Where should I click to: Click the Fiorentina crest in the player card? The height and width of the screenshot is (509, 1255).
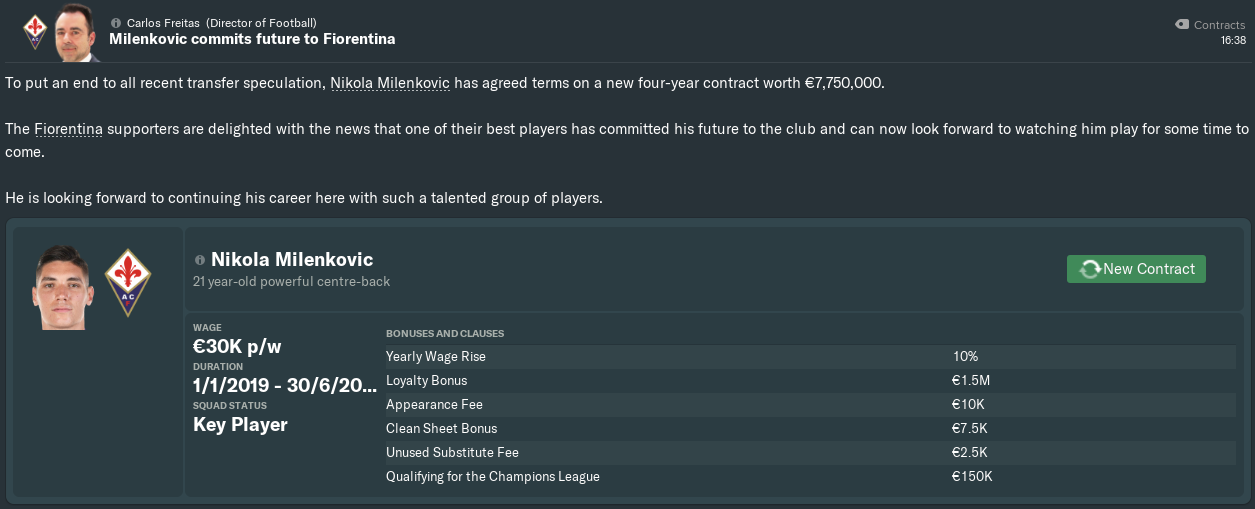pos(128,283)
